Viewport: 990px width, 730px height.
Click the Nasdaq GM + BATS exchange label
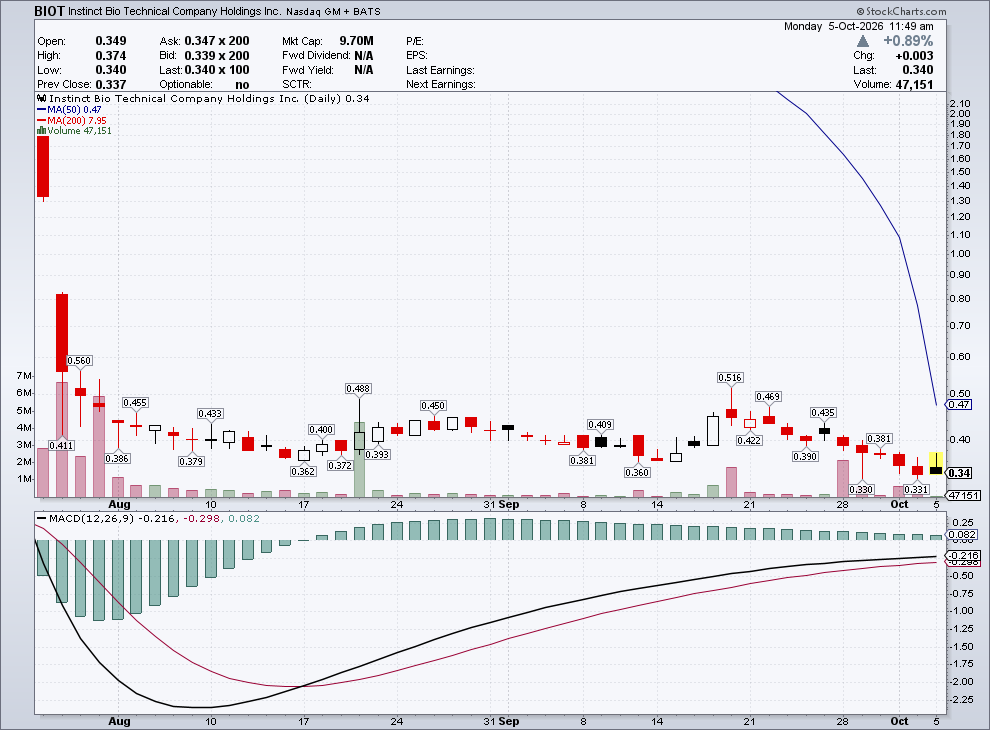pos(333,12)
